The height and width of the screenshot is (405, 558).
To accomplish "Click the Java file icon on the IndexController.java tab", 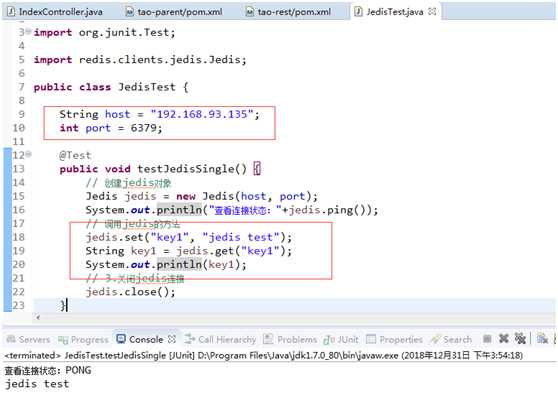I will pos(11,12).
